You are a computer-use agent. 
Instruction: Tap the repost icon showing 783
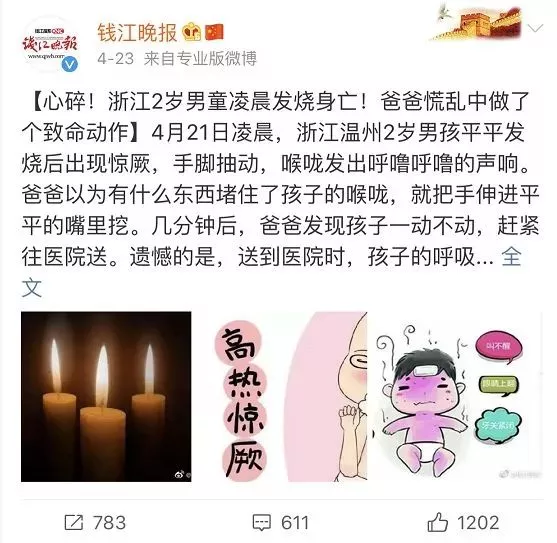(x=74, y=522)
